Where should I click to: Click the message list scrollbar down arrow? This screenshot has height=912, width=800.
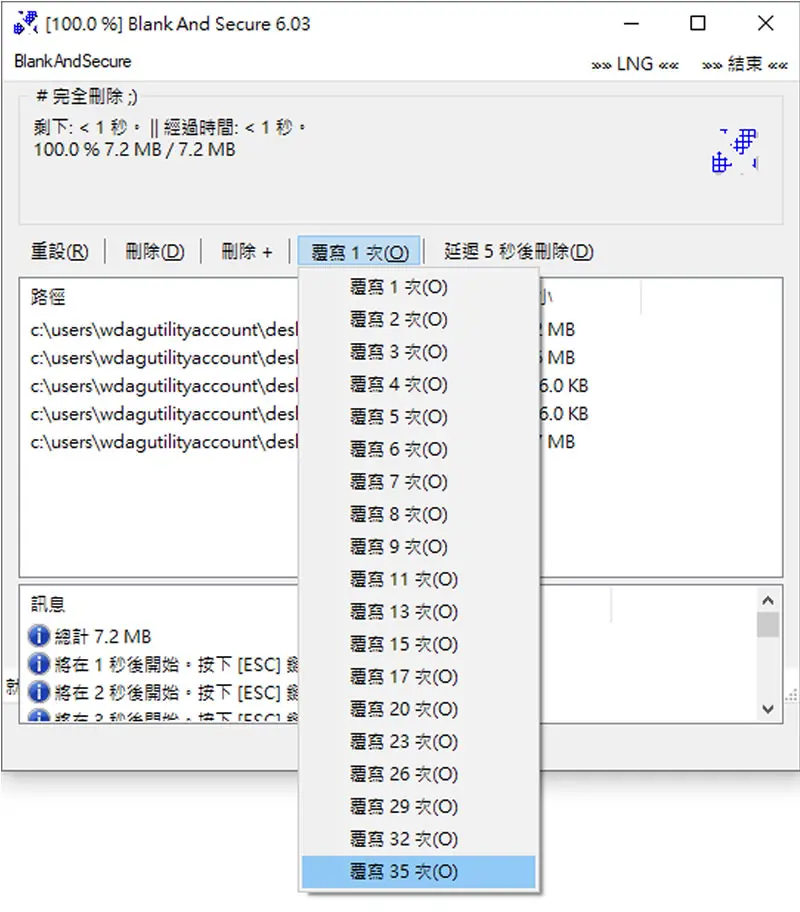coord(768,709)
